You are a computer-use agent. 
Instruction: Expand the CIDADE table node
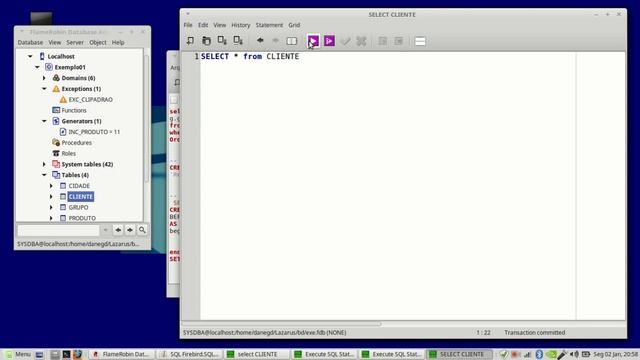(51, 186)
